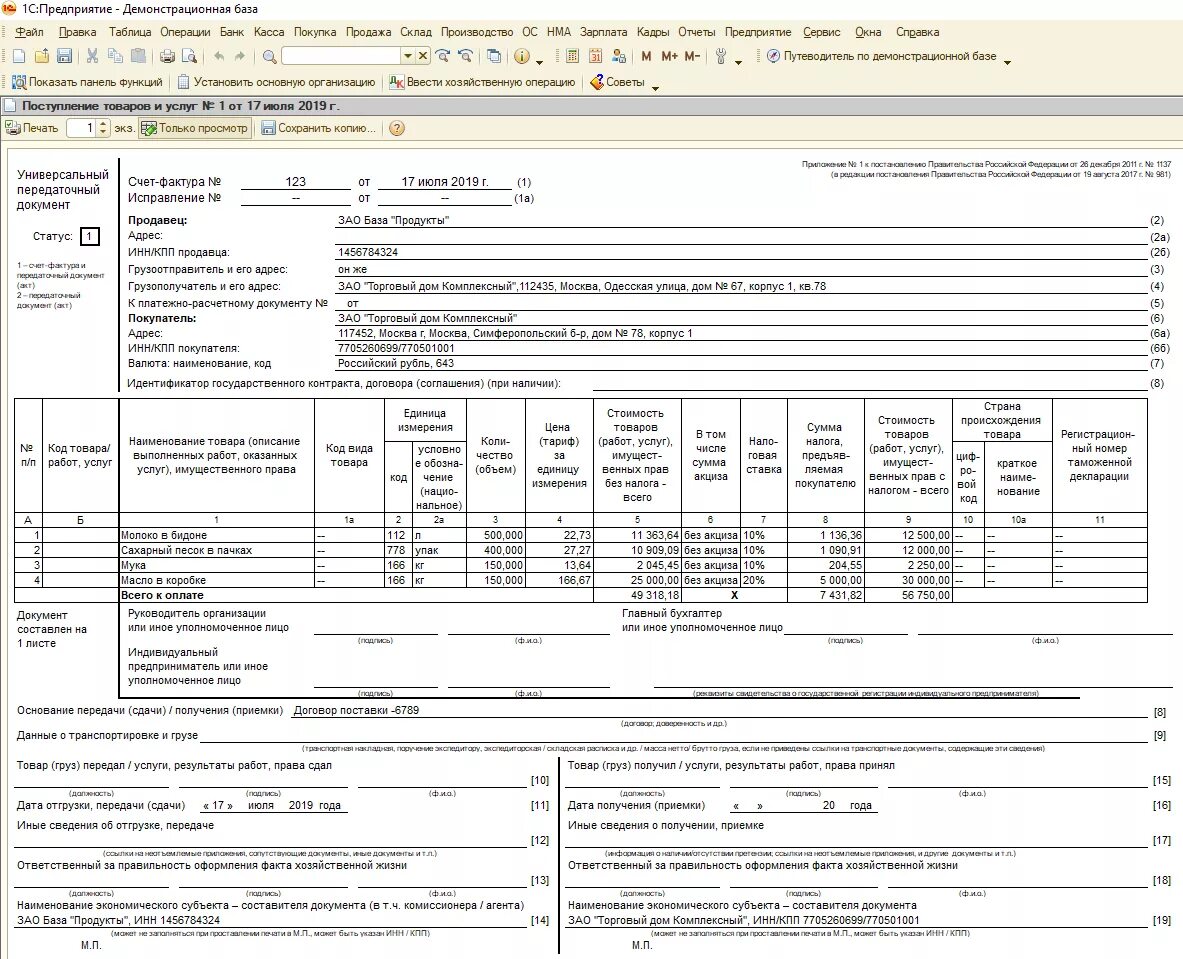This screenshot has height=959, width=1183.
Task: Click the 'Российский рубль, 643' currency text
Action: (395, 363)
